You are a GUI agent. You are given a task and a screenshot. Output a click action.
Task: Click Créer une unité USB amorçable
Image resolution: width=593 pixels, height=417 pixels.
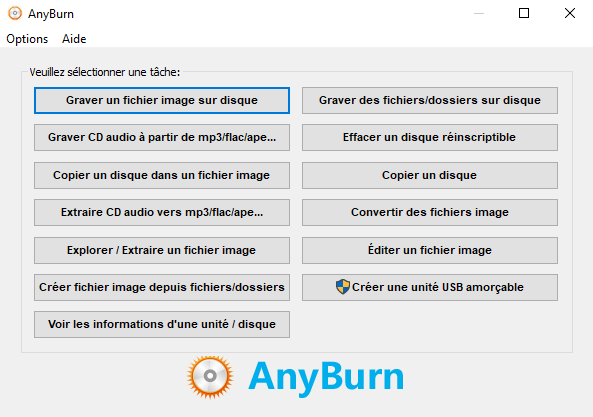click(430, 287)
